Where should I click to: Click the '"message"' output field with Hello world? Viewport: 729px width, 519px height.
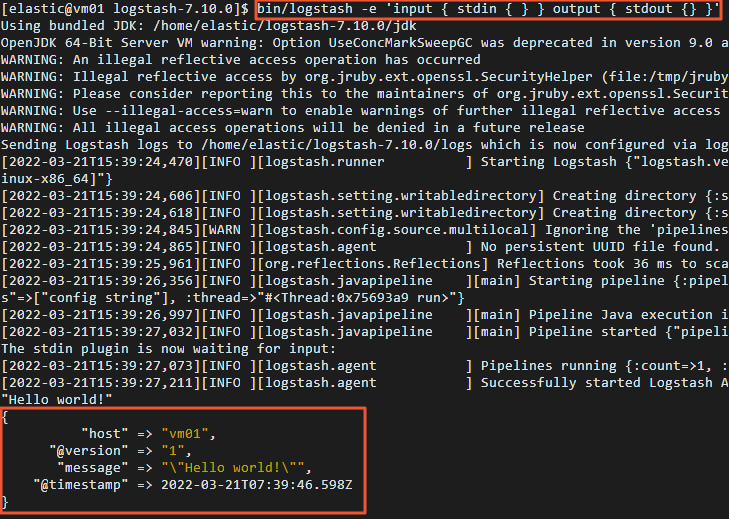[184, 468]
